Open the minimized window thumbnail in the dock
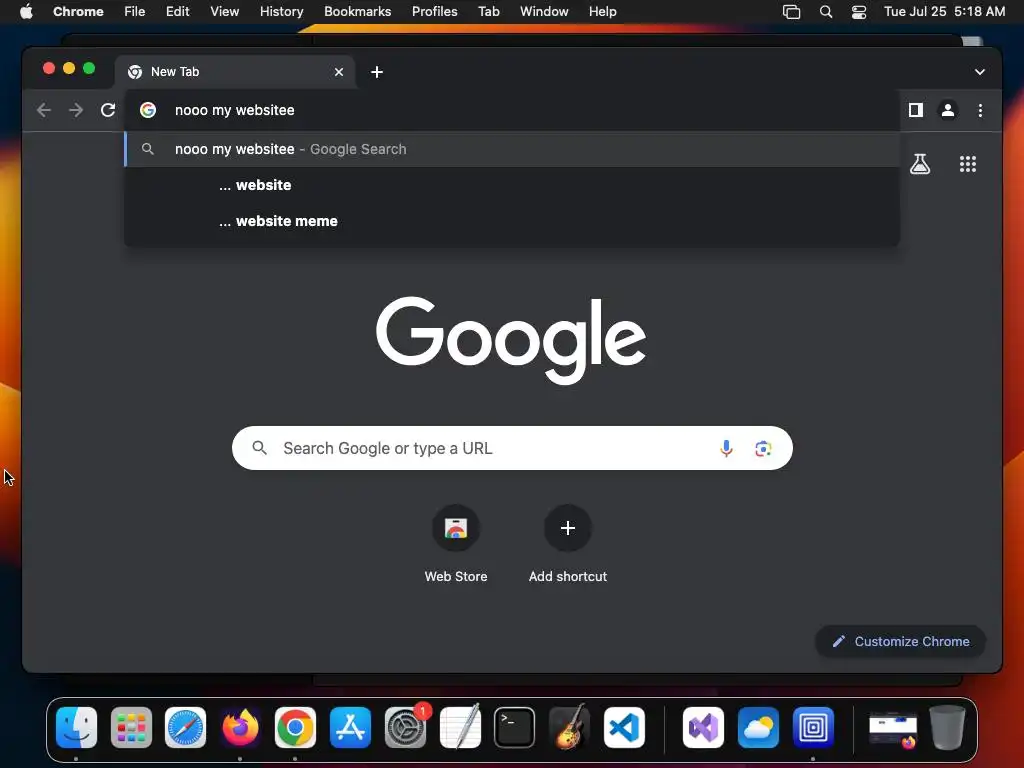Viewport: 1024px width, 768px height. (x=893, y=729)
